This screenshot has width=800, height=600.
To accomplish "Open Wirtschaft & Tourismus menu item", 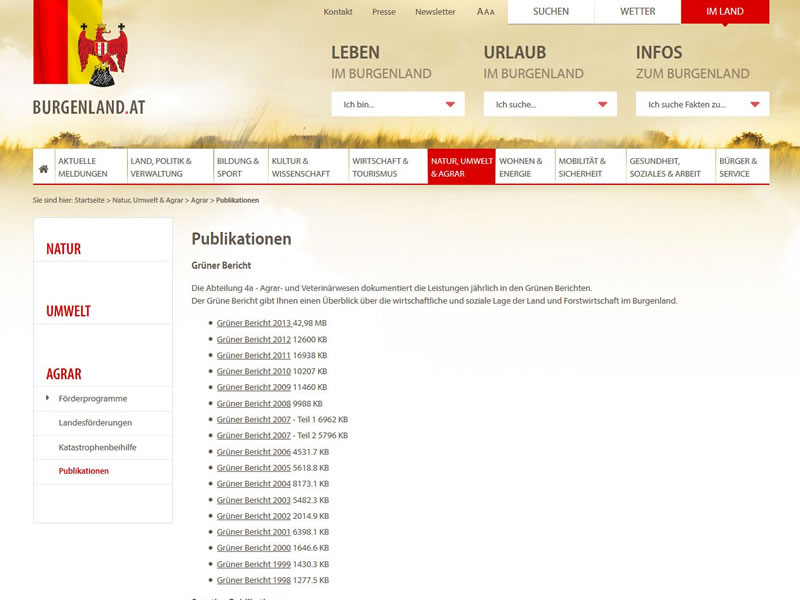I will click(x=387, y=167).
